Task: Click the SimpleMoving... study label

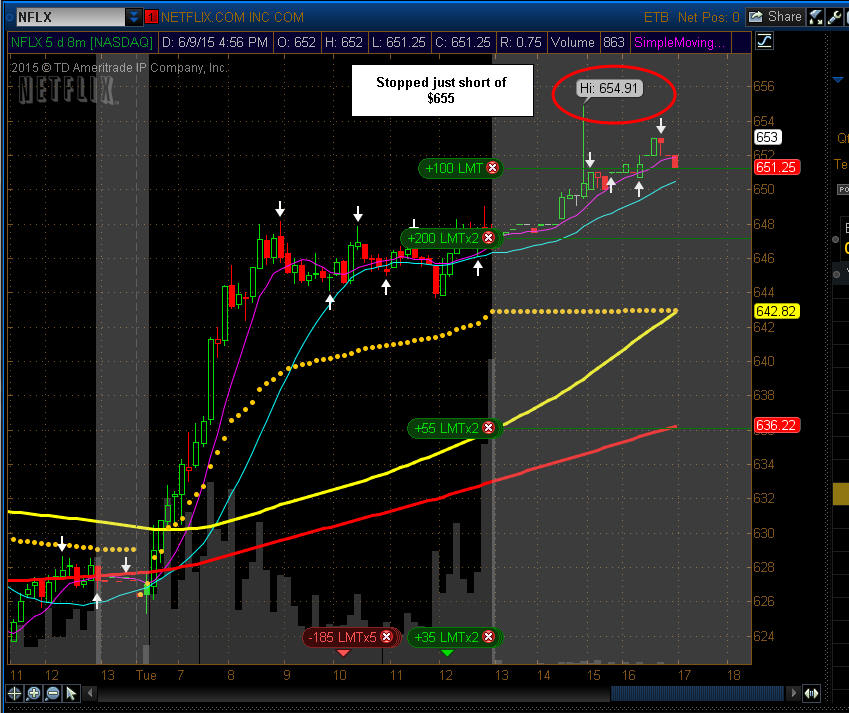Action: point(679,42)
